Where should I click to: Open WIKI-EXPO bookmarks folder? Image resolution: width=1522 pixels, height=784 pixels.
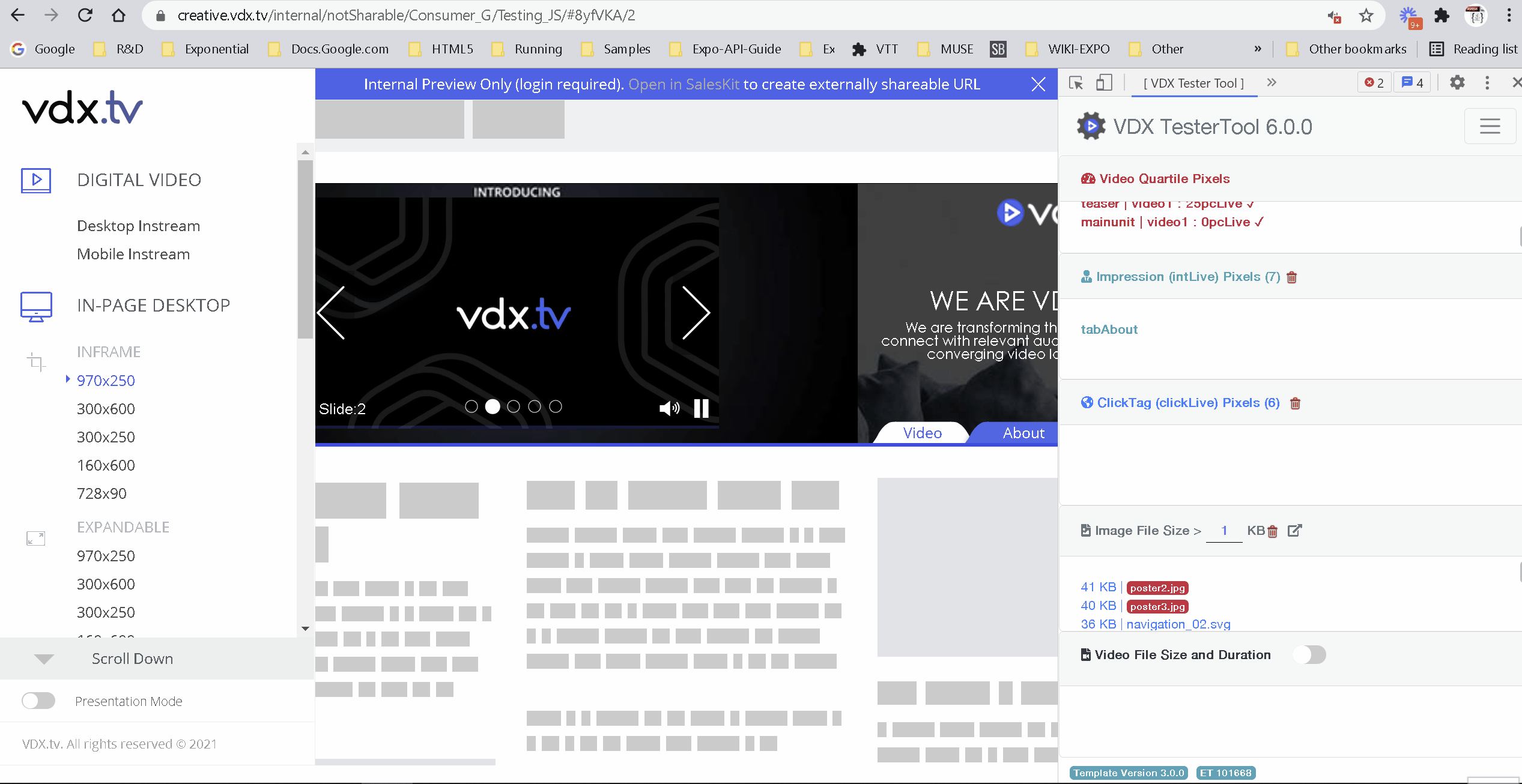(x=1068, y=49)
